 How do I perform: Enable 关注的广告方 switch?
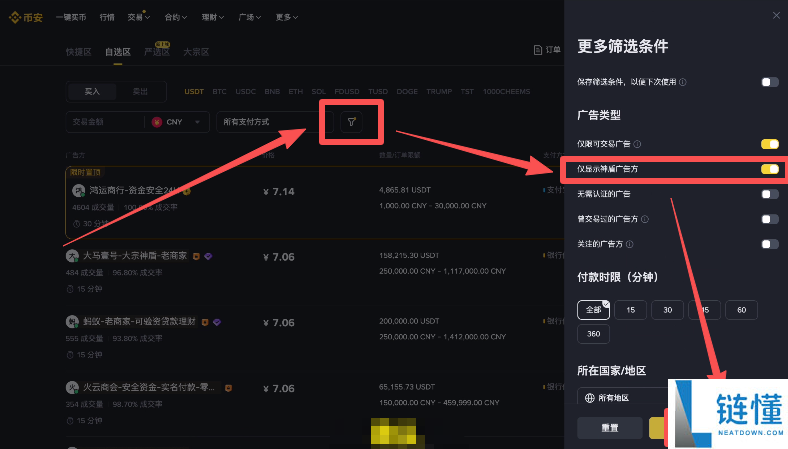[x=770, y=244]
